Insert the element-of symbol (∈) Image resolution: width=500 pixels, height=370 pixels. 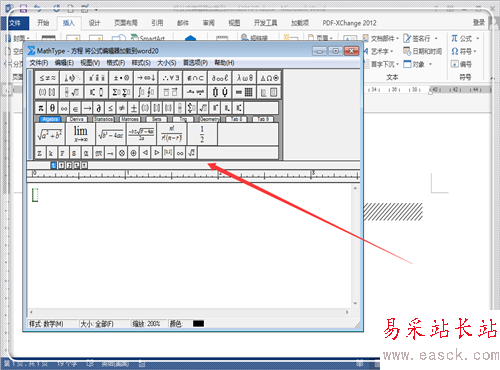(x=75, y=108)
